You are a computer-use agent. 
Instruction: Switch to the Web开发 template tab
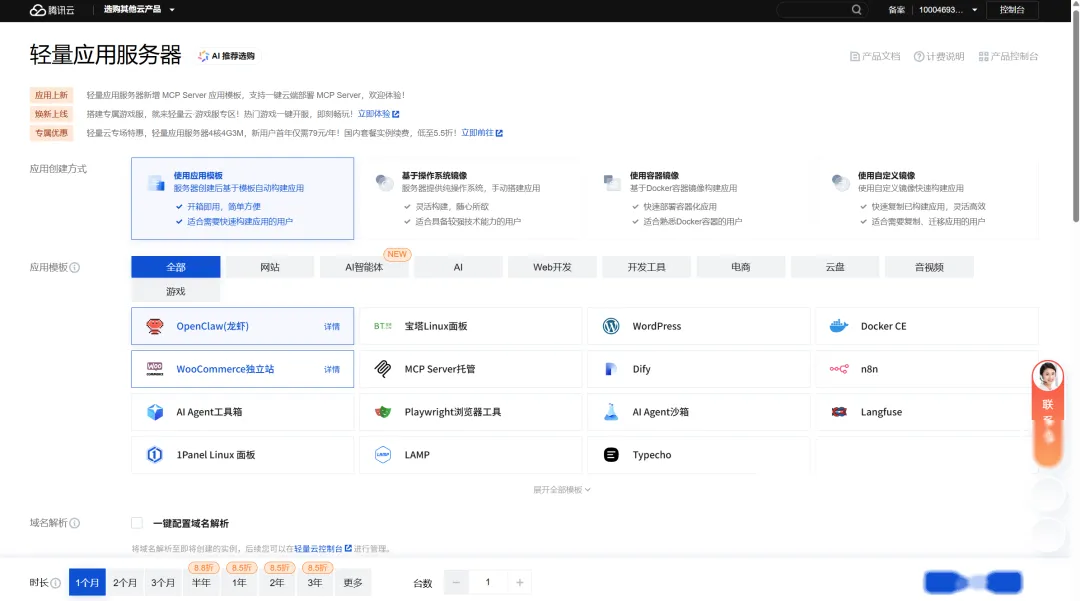coord(552,267)
